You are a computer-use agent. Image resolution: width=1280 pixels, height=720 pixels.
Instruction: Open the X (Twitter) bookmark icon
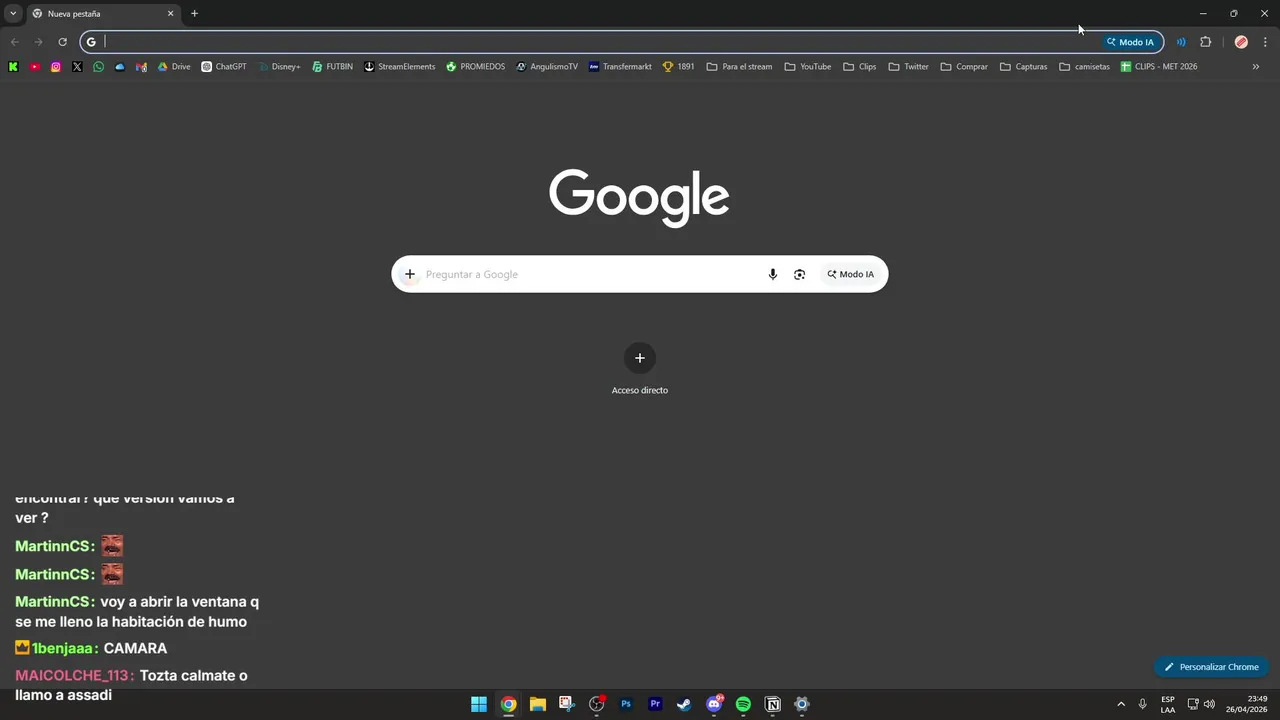click(x=77, y=67)
